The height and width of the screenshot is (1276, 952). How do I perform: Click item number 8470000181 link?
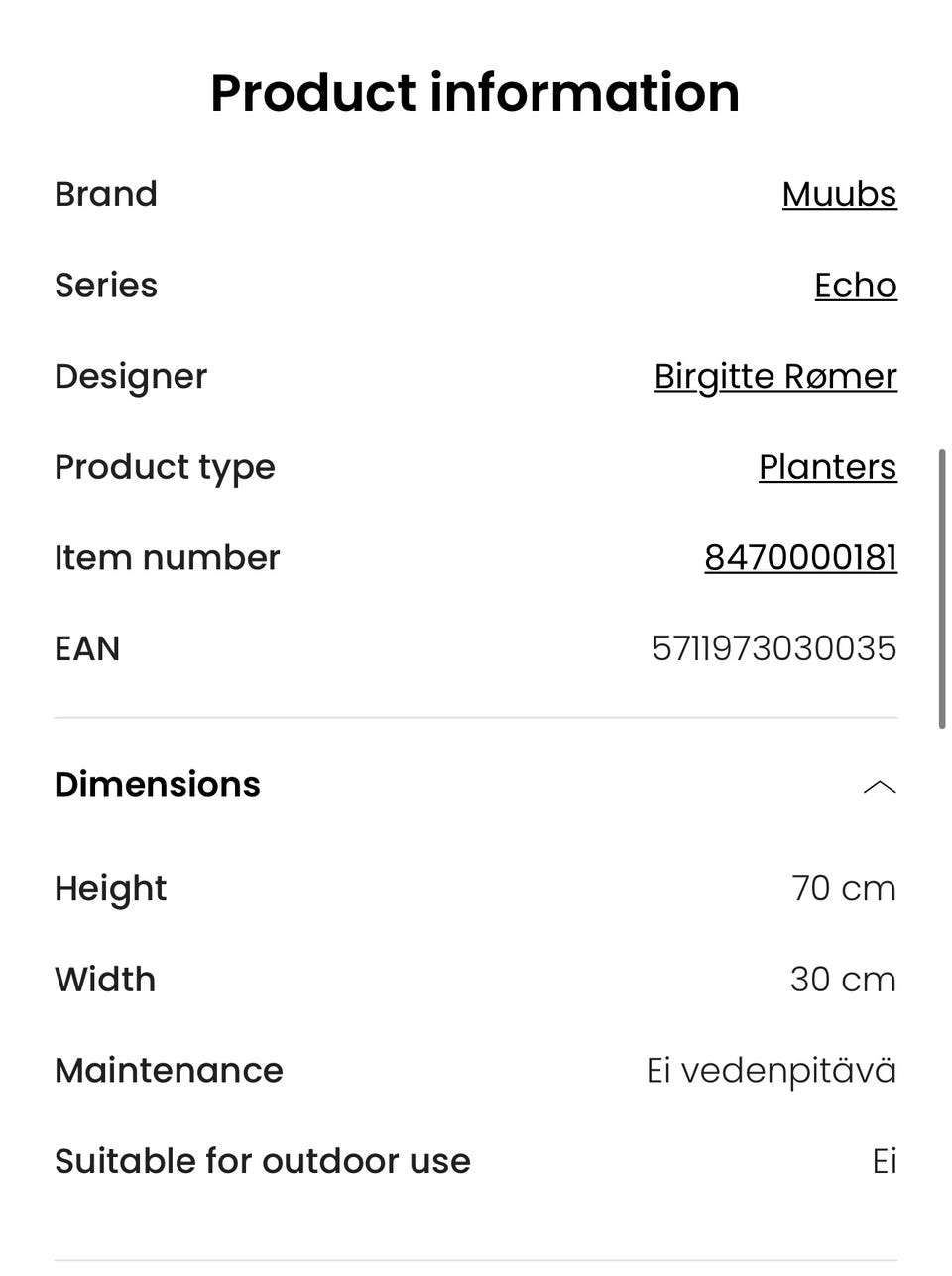click(x=800, y=558)
